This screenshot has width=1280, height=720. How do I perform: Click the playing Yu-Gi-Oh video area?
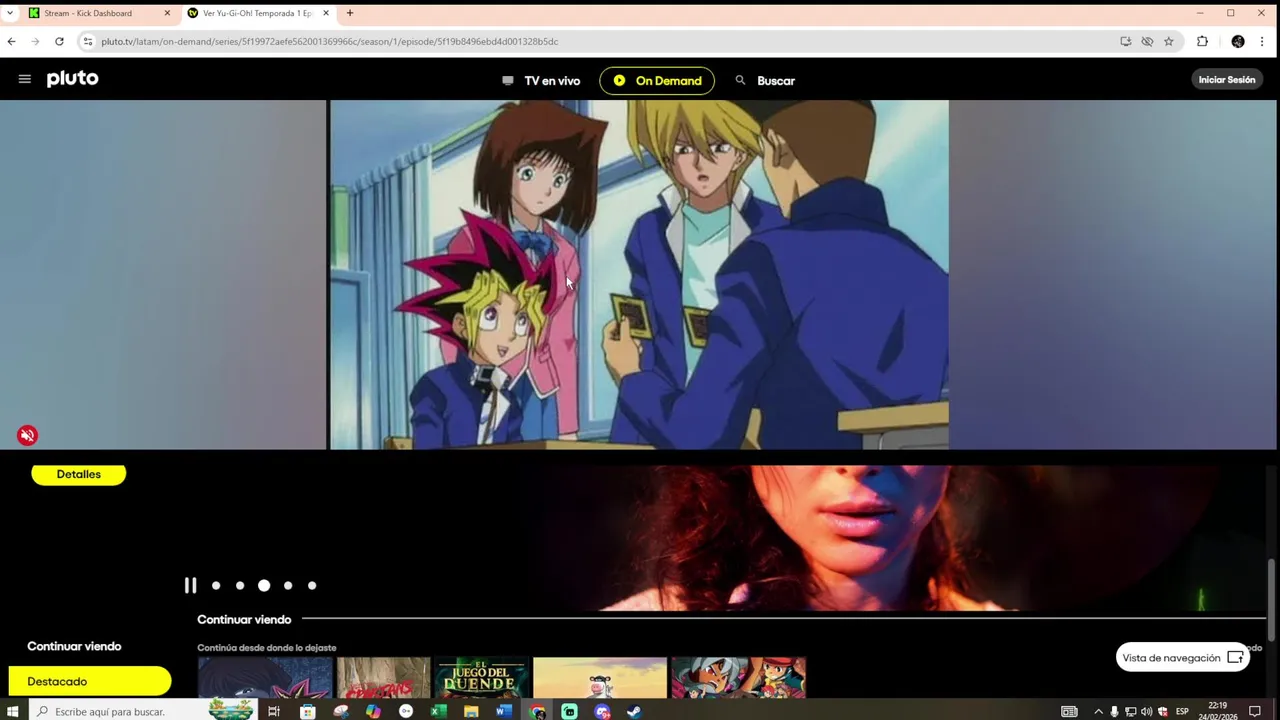point(639,274)
